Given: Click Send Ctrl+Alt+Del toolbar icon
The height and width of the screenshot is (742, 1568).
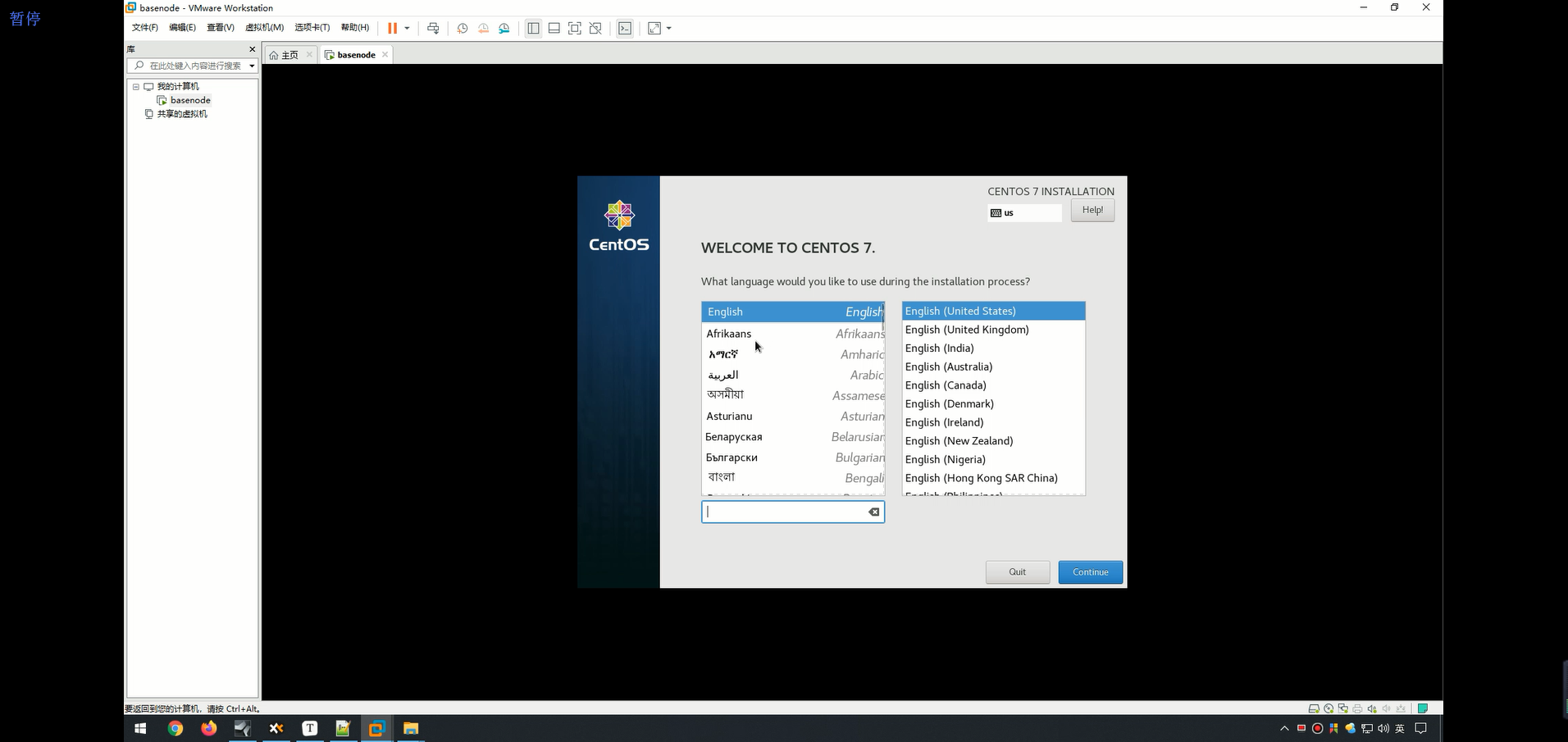Looking at the screenshot, I should [433, 28].
